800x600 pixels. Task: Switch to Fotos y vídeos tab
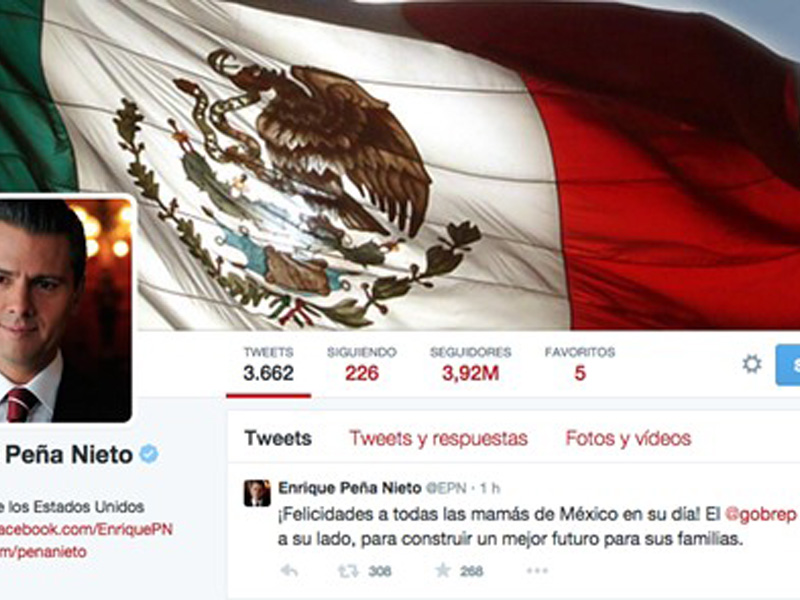click(628, 438)
